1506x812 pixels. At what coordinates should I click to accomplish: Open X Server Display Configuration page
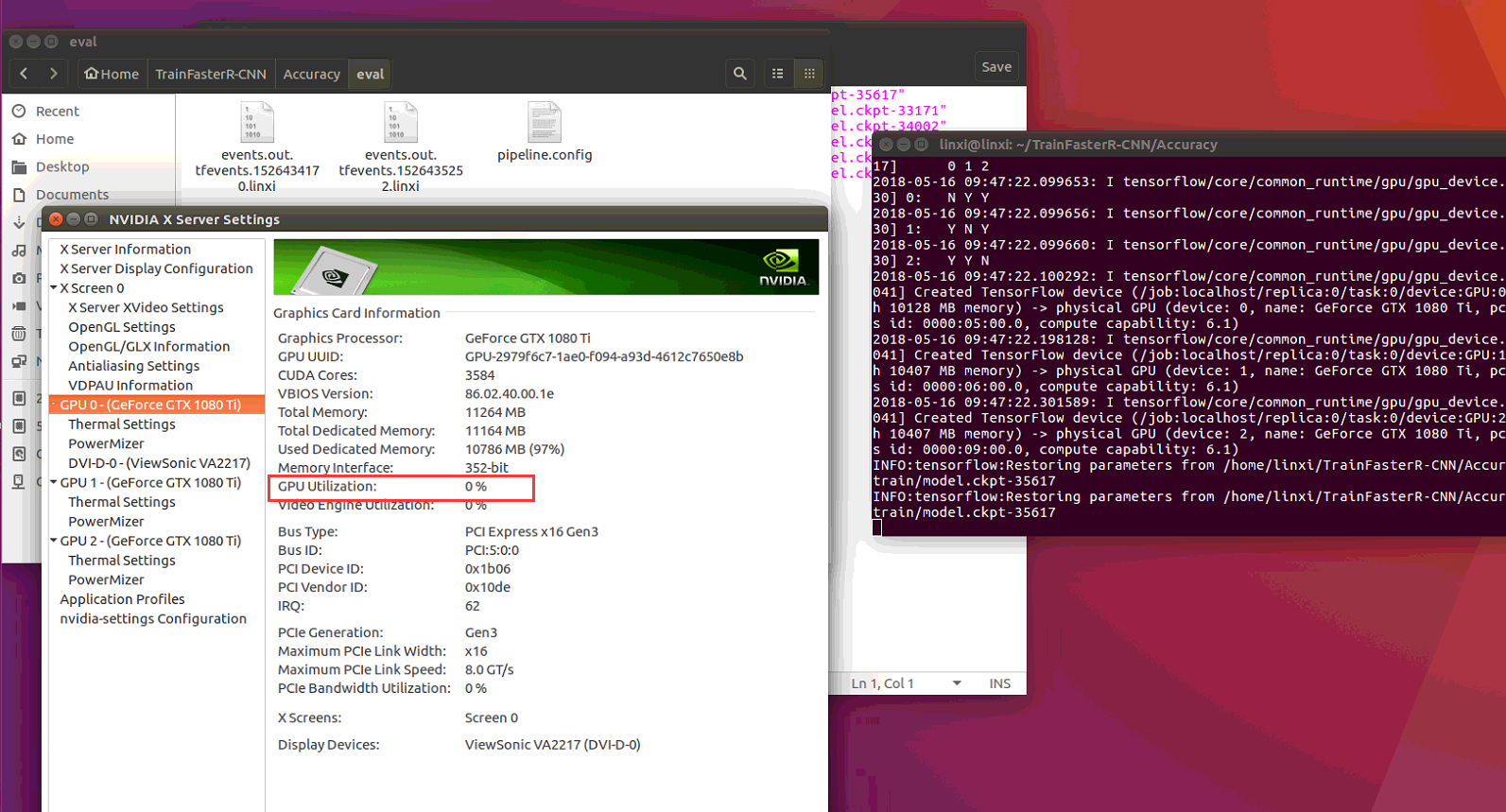click(156, 268)
